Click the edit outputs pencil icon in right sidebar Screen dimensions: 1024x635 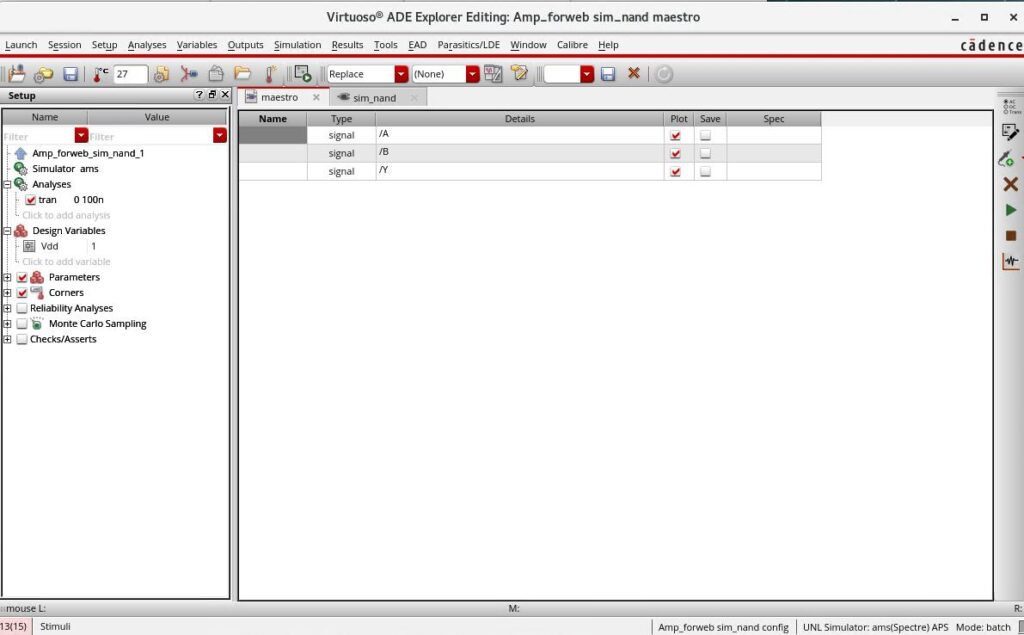[x=1010, y=132]
